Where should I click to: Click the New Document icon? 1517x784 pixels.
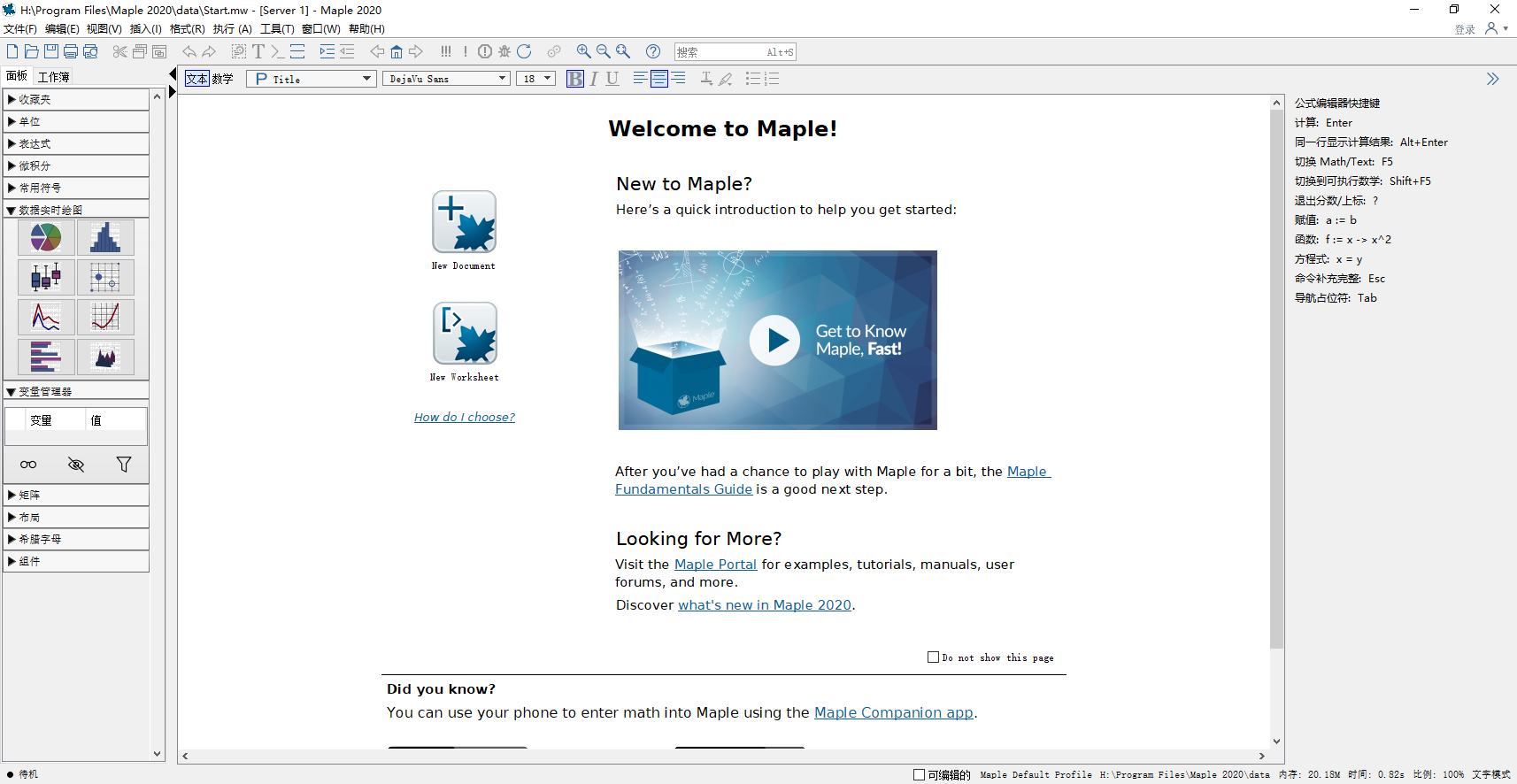[x=464, y=222]
